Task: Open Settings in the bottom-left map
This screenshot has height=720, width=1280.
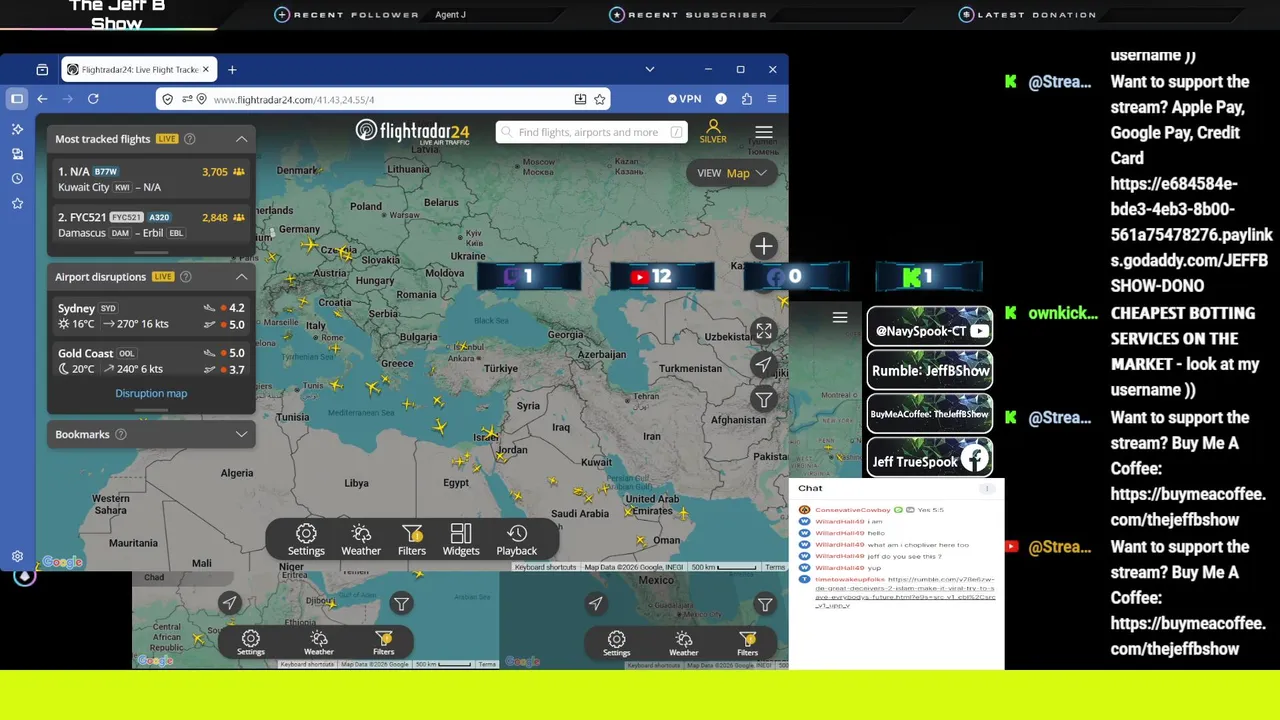Action: pyautogui.click(x=251, y=642)
